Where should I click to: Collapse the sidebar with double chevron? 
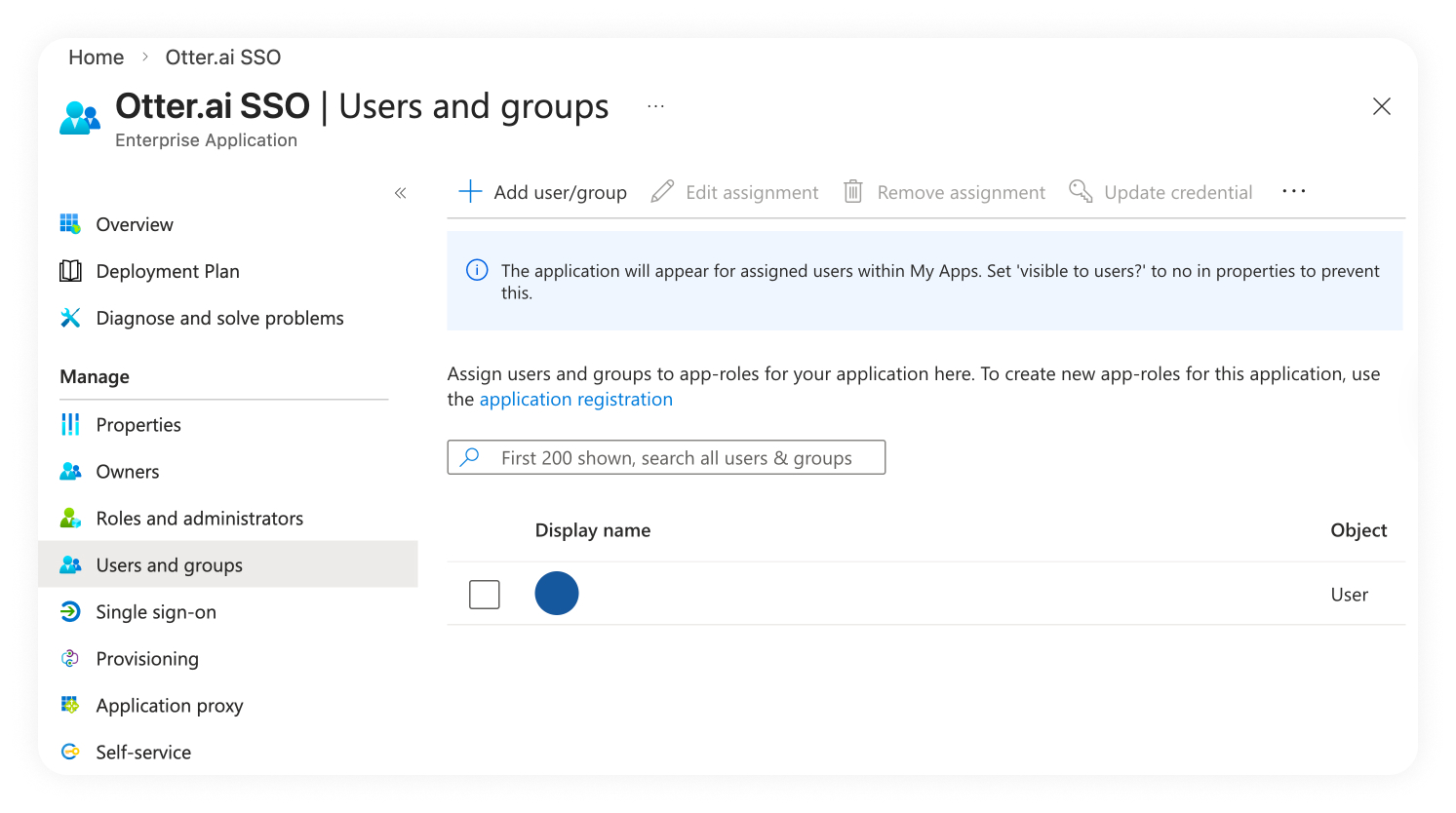click(x=400, y=193)
